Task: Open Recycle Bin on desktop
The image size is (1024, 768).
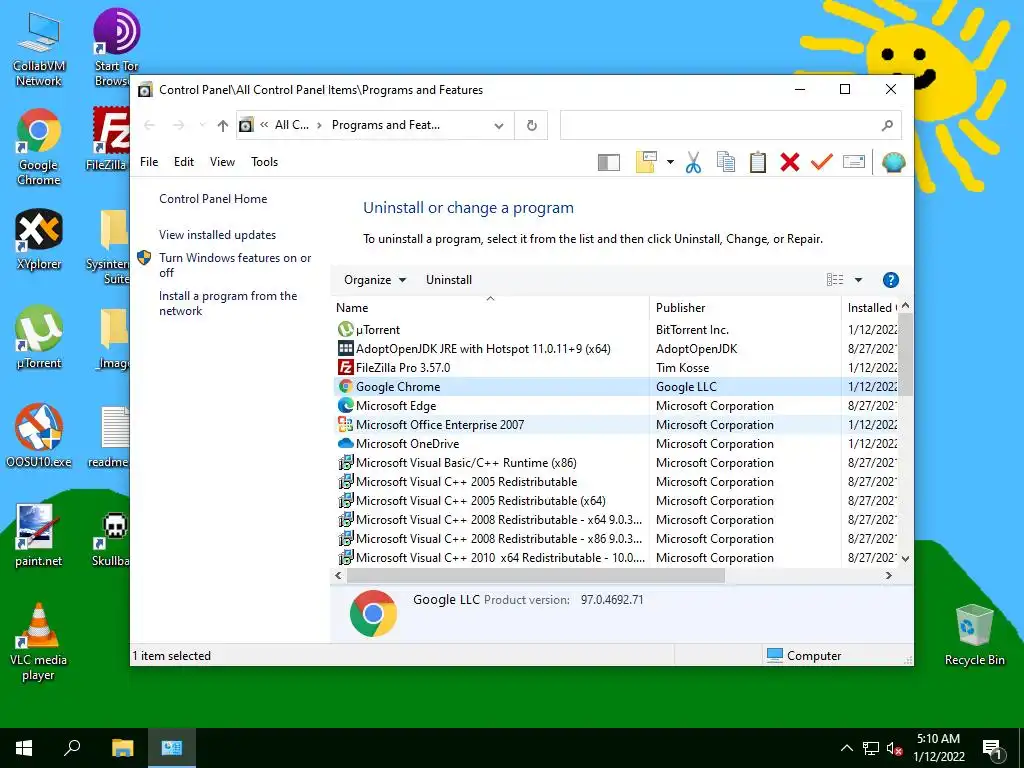Action: pos(974,635)
